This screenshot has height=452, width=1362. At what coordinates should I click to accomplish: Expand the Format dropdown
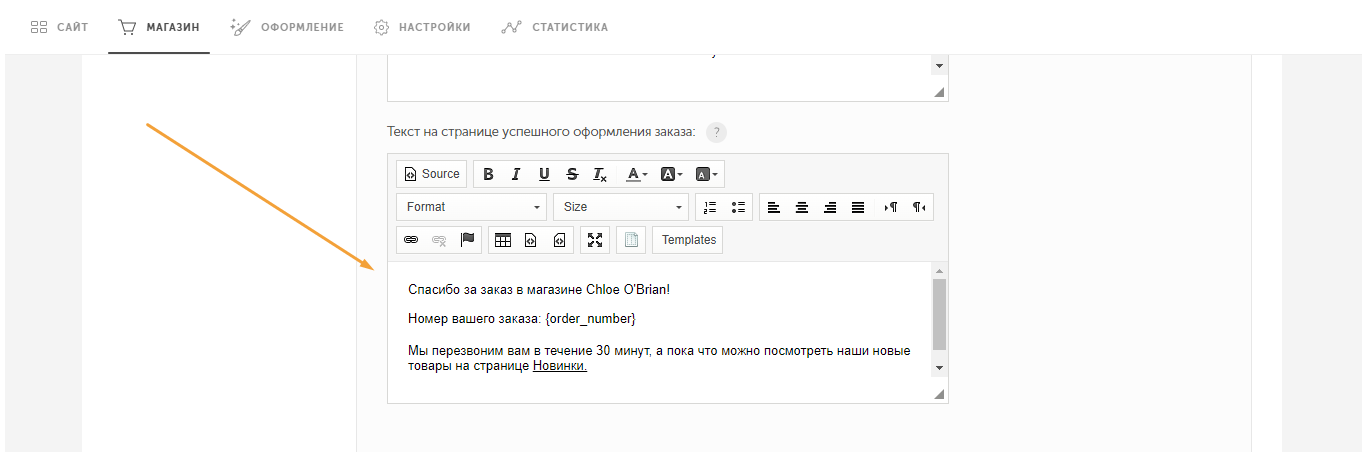[472, 207]
